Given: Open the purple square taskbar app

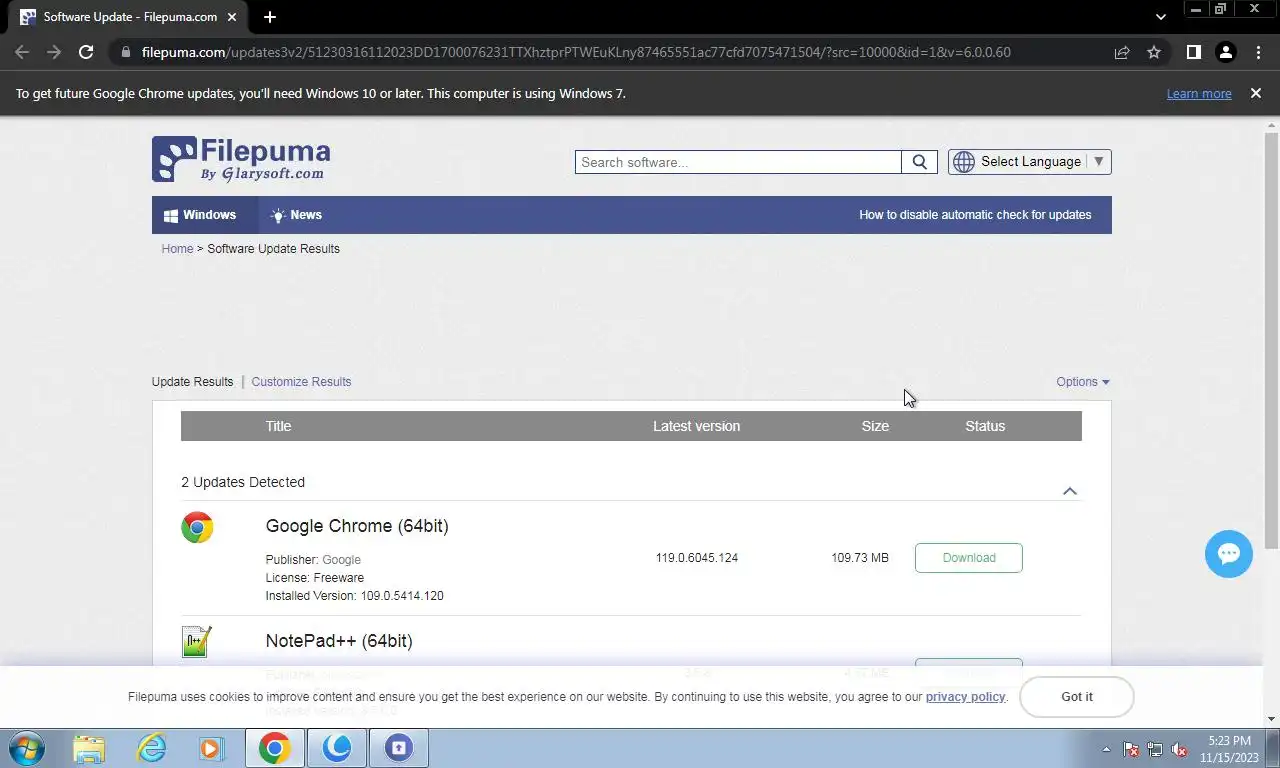Looking at the screenshot, I should [399, 748].
